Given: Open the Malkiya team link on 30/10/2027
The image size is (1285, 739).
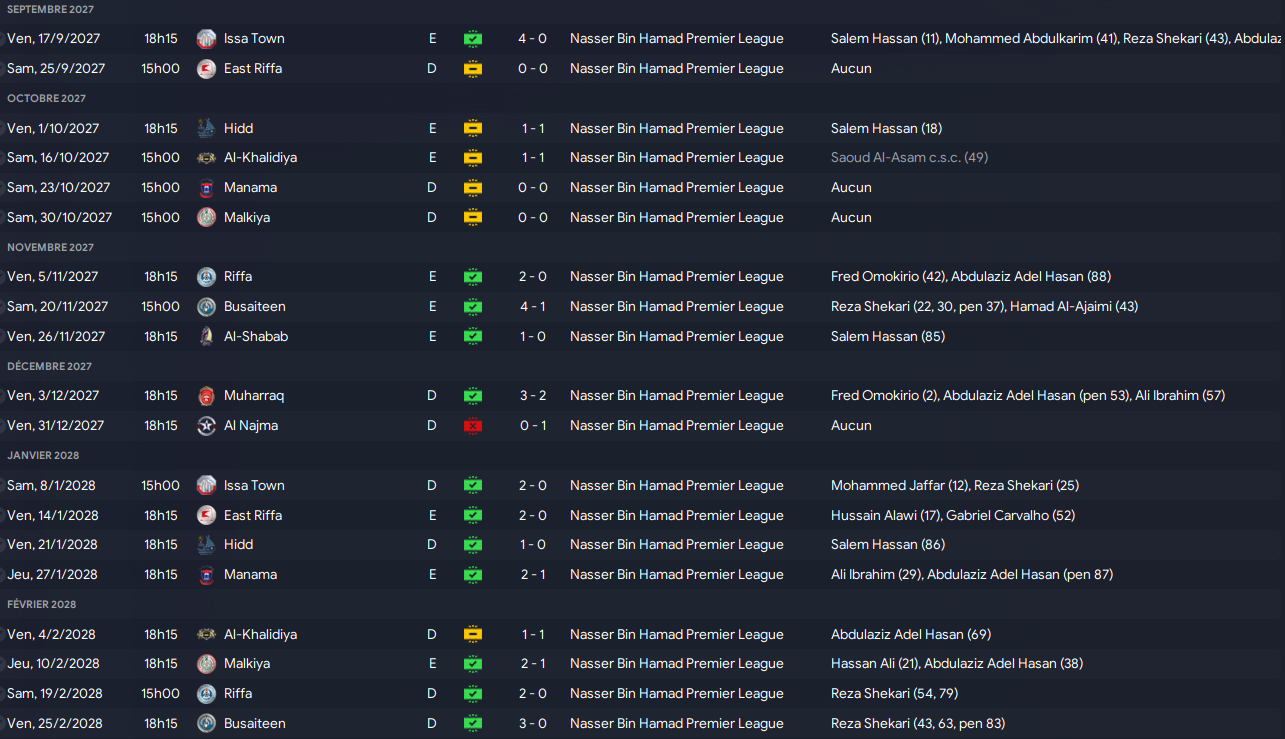Looking at the screenshot, I should (x=247, y=218).
